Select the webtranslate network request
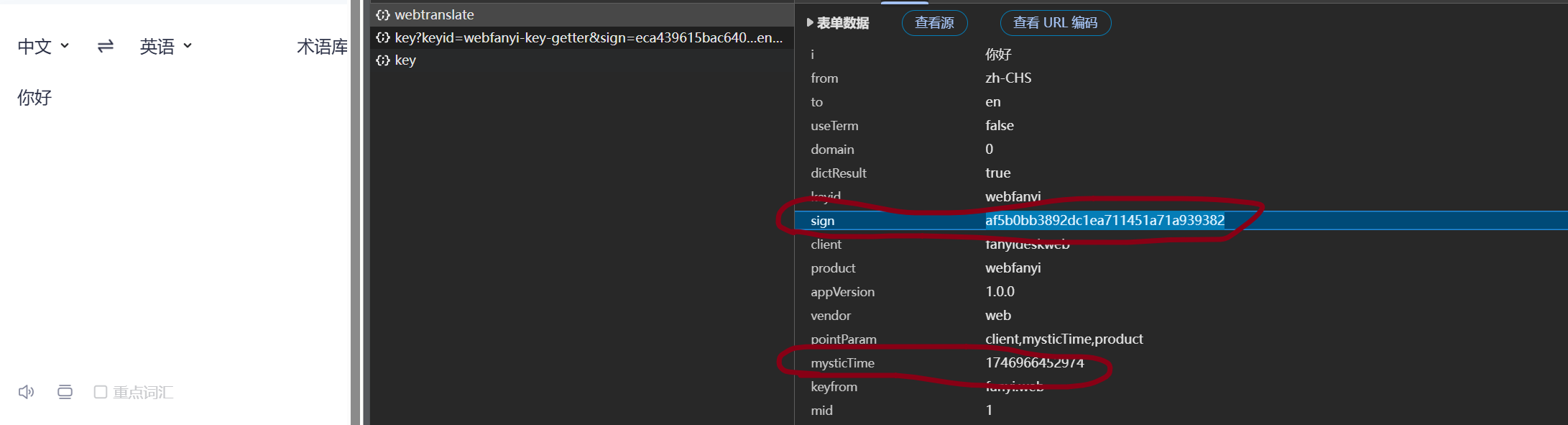 pyautogui.click(x=434, y=15)
